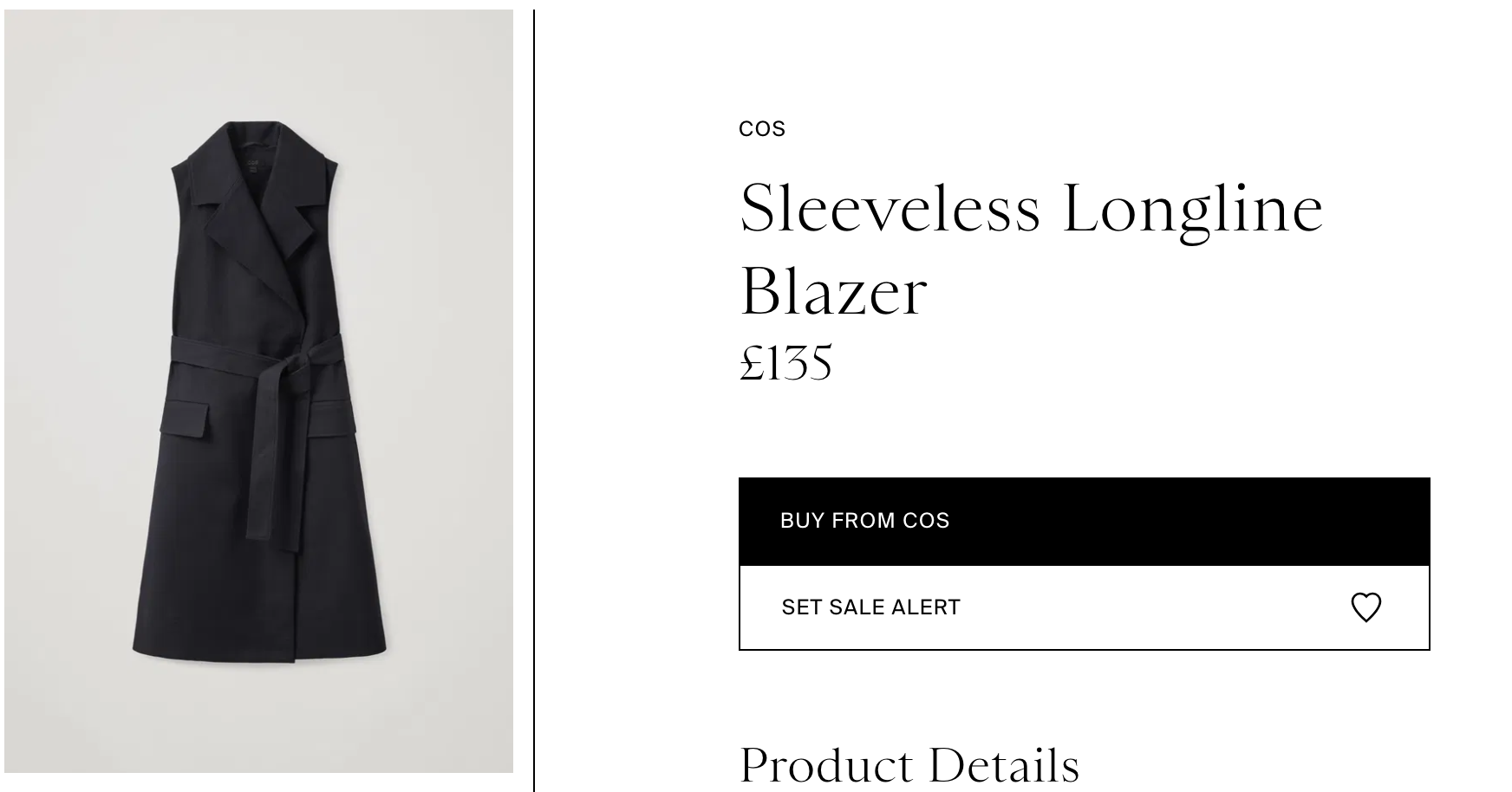Open the black blazer product photo

pyautogui.click(x=258, y=391)
